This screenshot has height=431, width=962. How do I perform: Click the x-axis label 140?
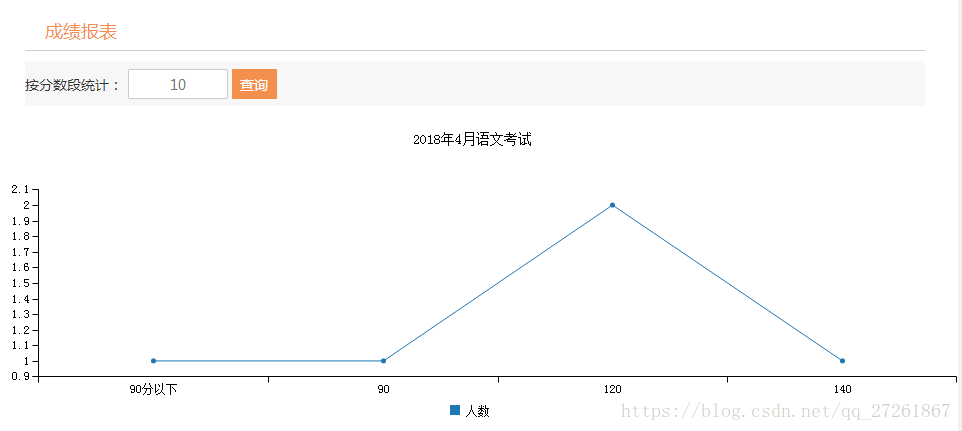pos(842,389)
